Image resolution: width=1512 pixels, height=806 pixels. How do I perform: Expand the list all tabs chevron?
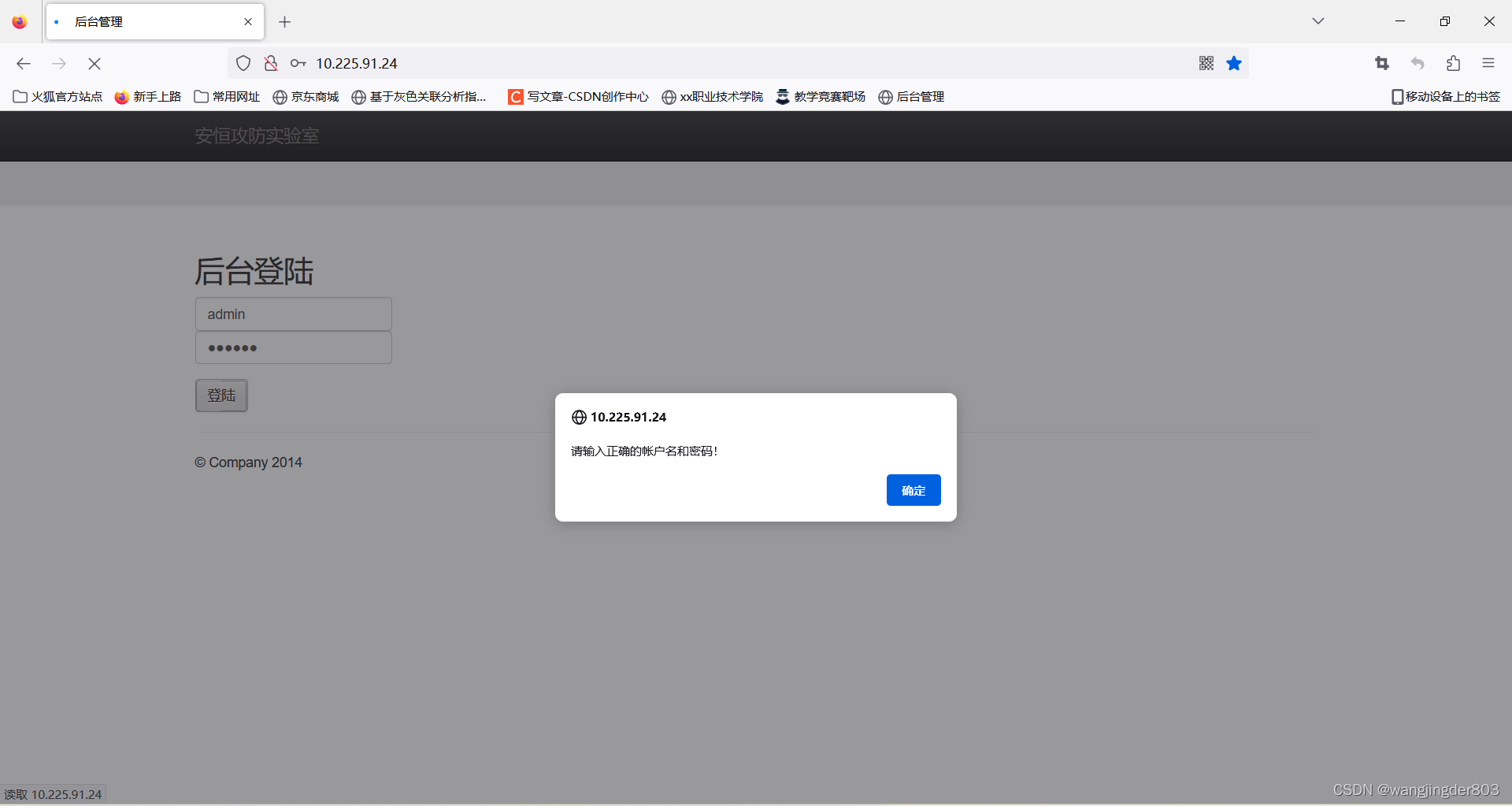[1318, 21]
